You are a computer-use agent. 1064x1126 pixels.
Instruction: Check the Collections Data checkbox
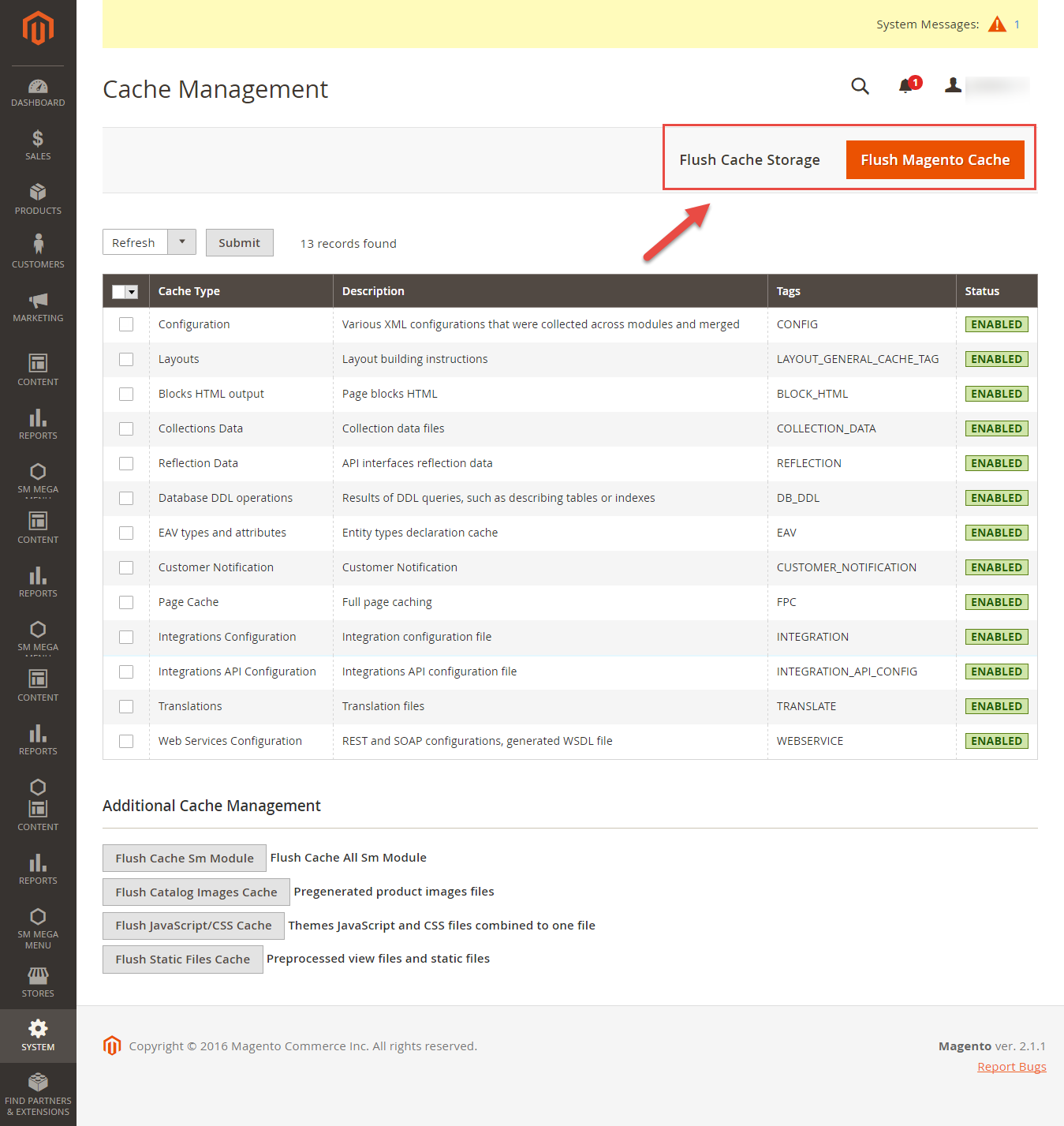point(126,428)
